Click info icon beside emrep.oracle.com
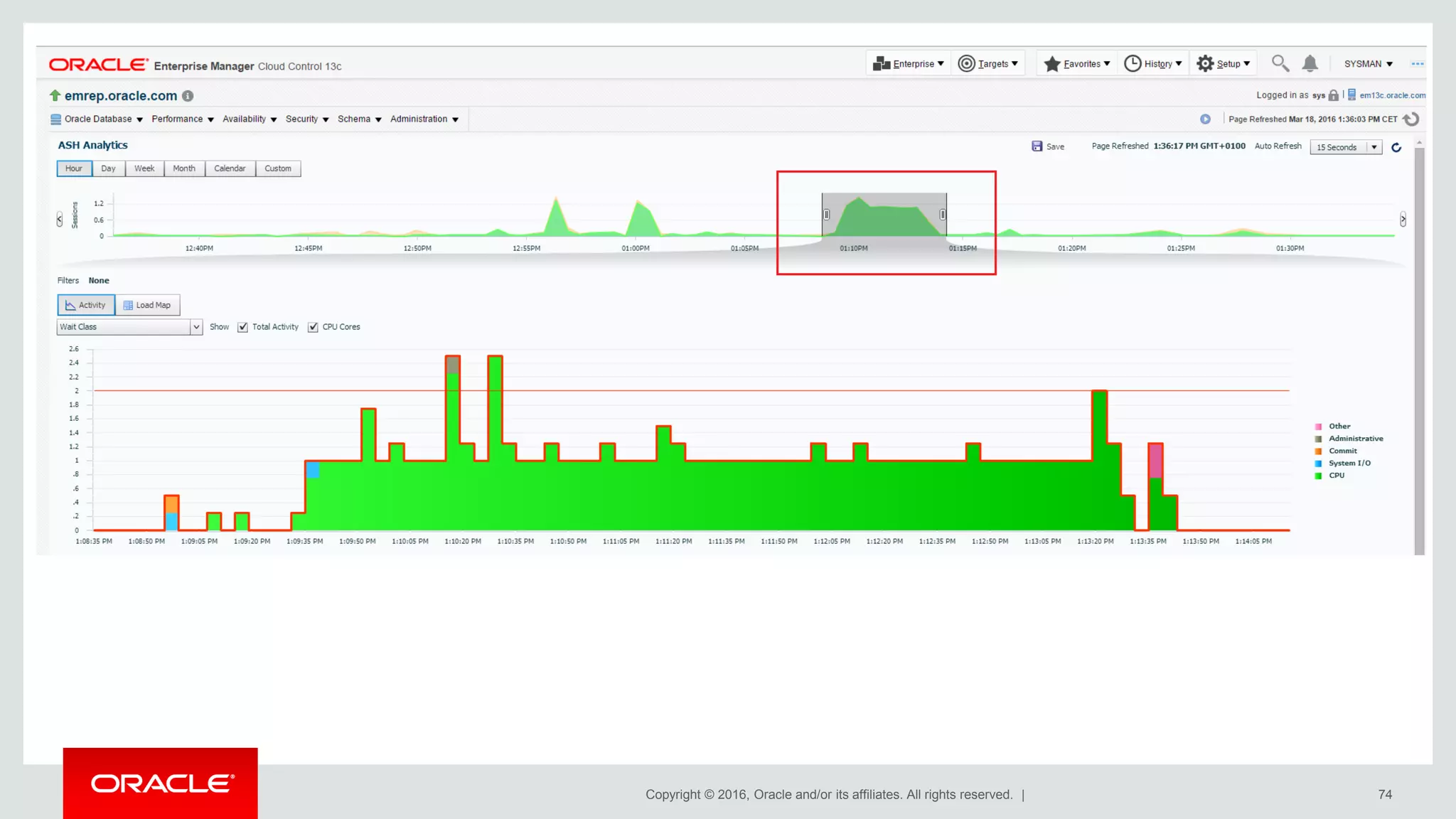 click(x=188, y=96)
